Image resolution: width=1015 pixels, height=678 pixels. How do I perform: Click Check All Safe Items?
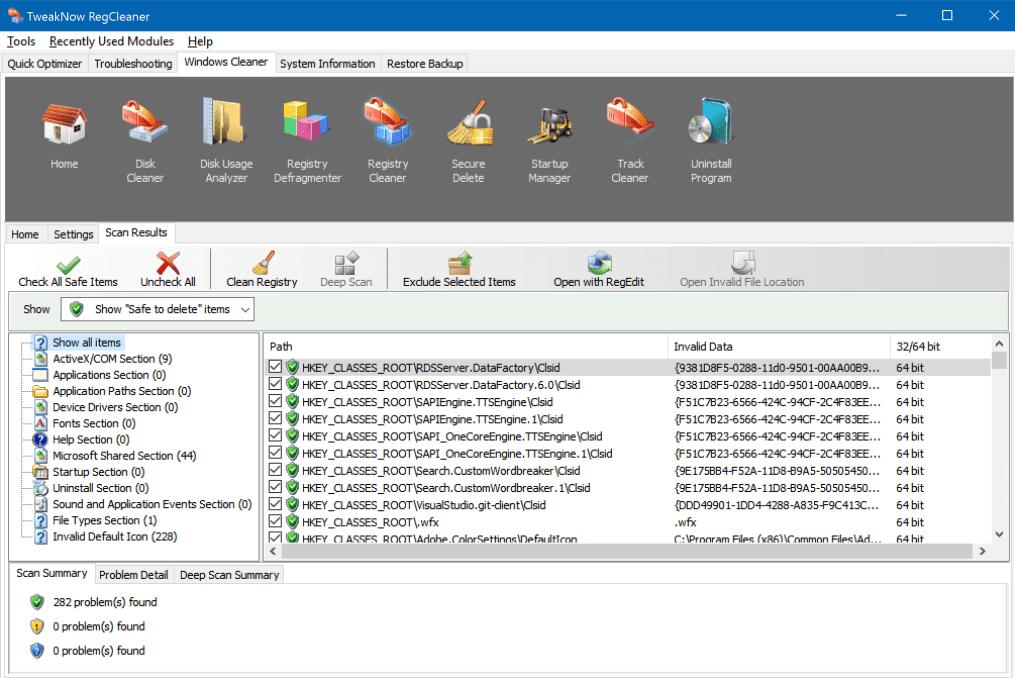68,269
